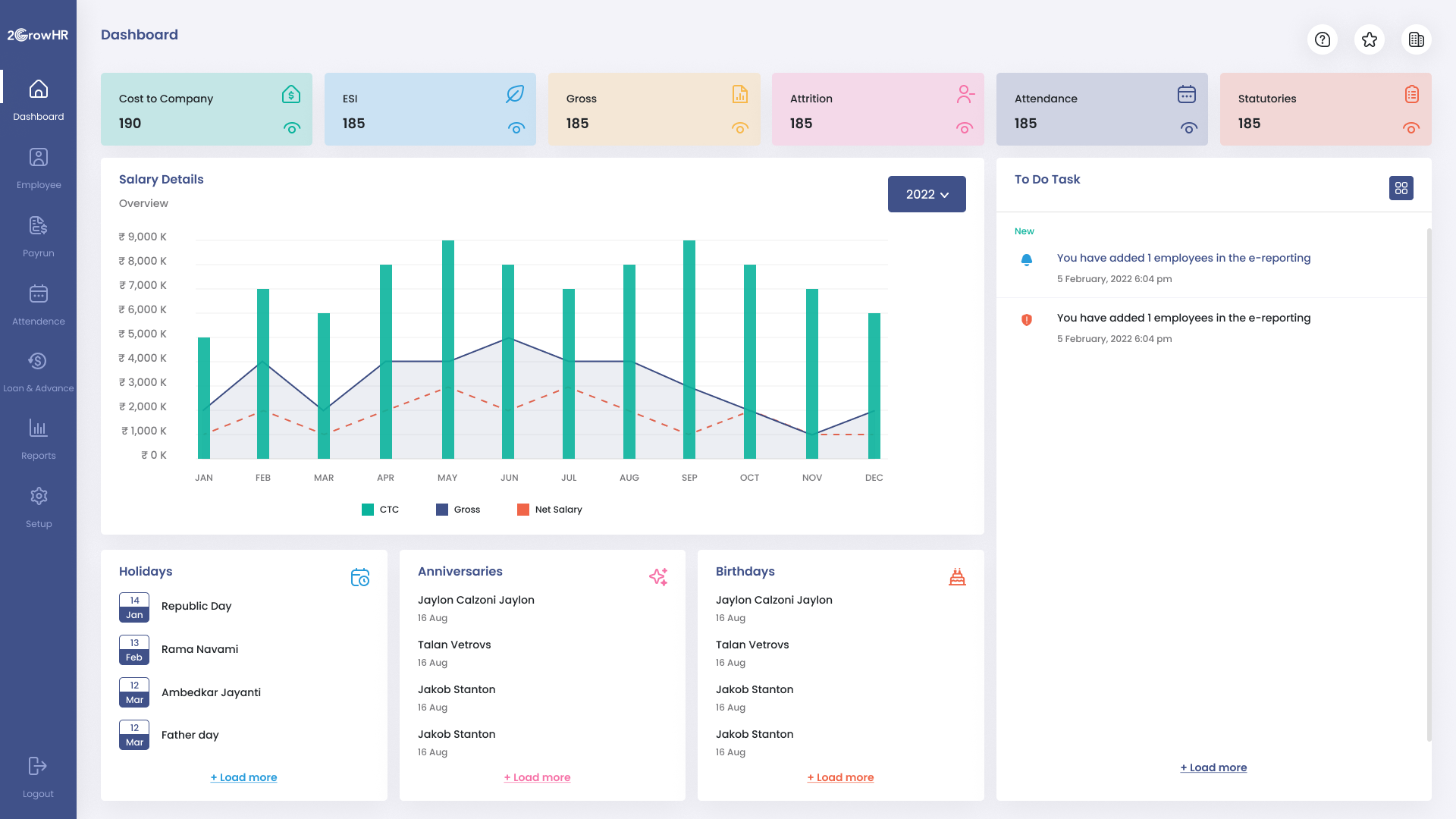Toggle the eye icon on the Attrition card

pyautogui.click(x=964, y=128)
